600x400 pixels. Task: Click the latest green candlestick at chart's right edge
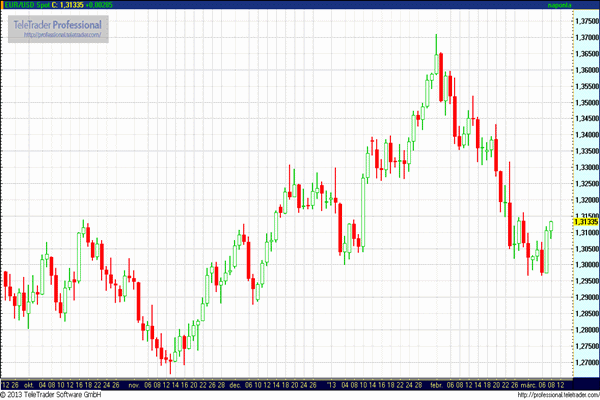[x=550, y=227]
